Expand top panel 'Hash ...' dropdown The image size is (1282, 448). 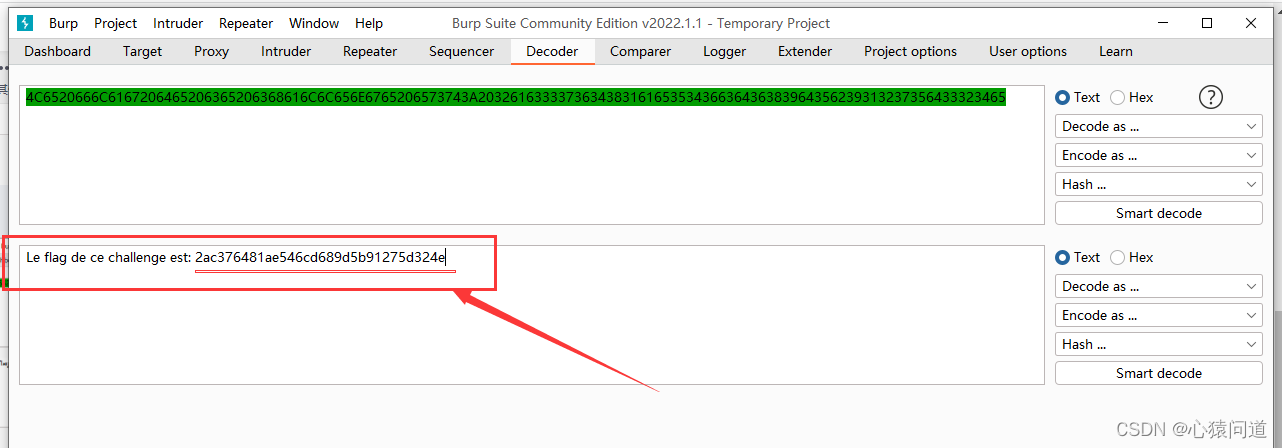point(1159,184)
